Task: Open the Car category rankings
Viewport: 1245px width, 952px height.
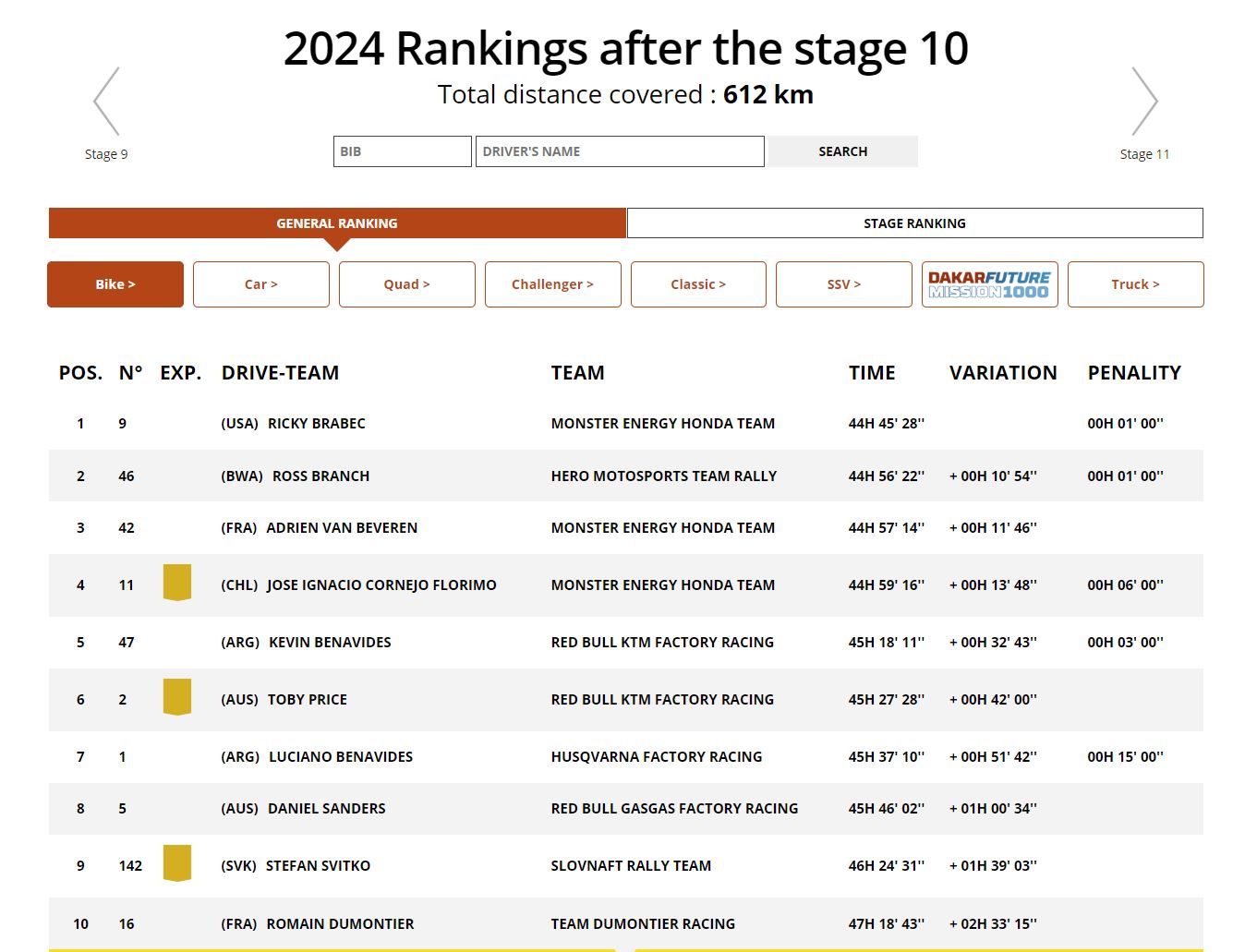Action: coord(260,284)
